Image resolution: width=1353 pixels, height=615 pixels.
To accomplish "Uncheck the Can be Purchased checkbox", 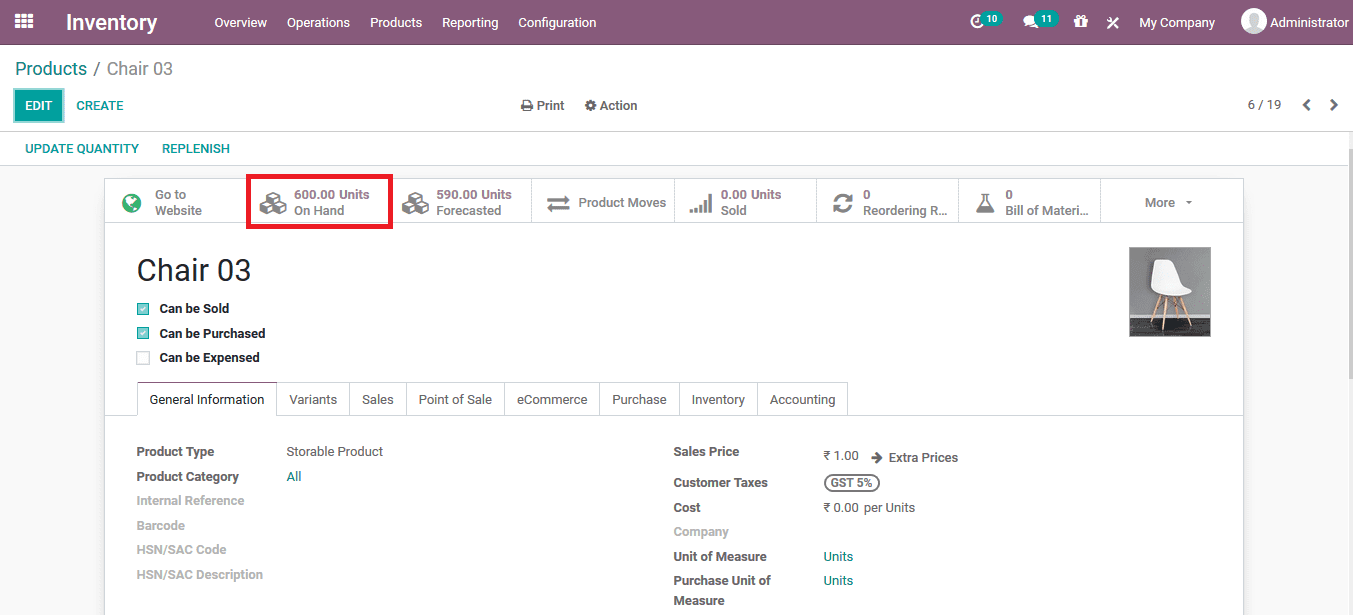I will pyautogui.click(x=142, y=333).
